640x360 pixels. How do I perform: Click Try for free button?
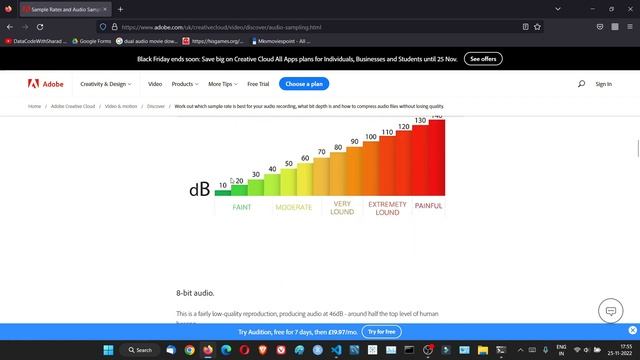[x=381, y=332]
